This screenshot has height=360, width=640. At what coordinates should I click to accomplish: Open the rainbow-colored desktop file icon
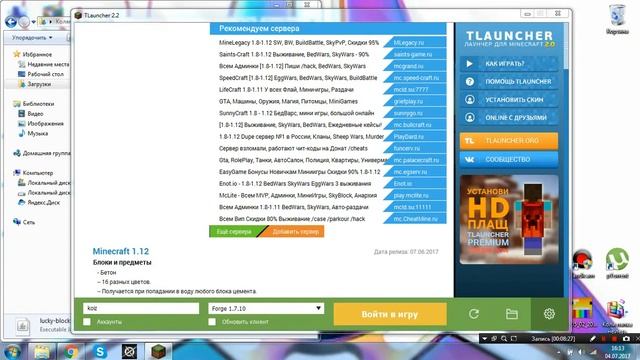tap(582, 312)
